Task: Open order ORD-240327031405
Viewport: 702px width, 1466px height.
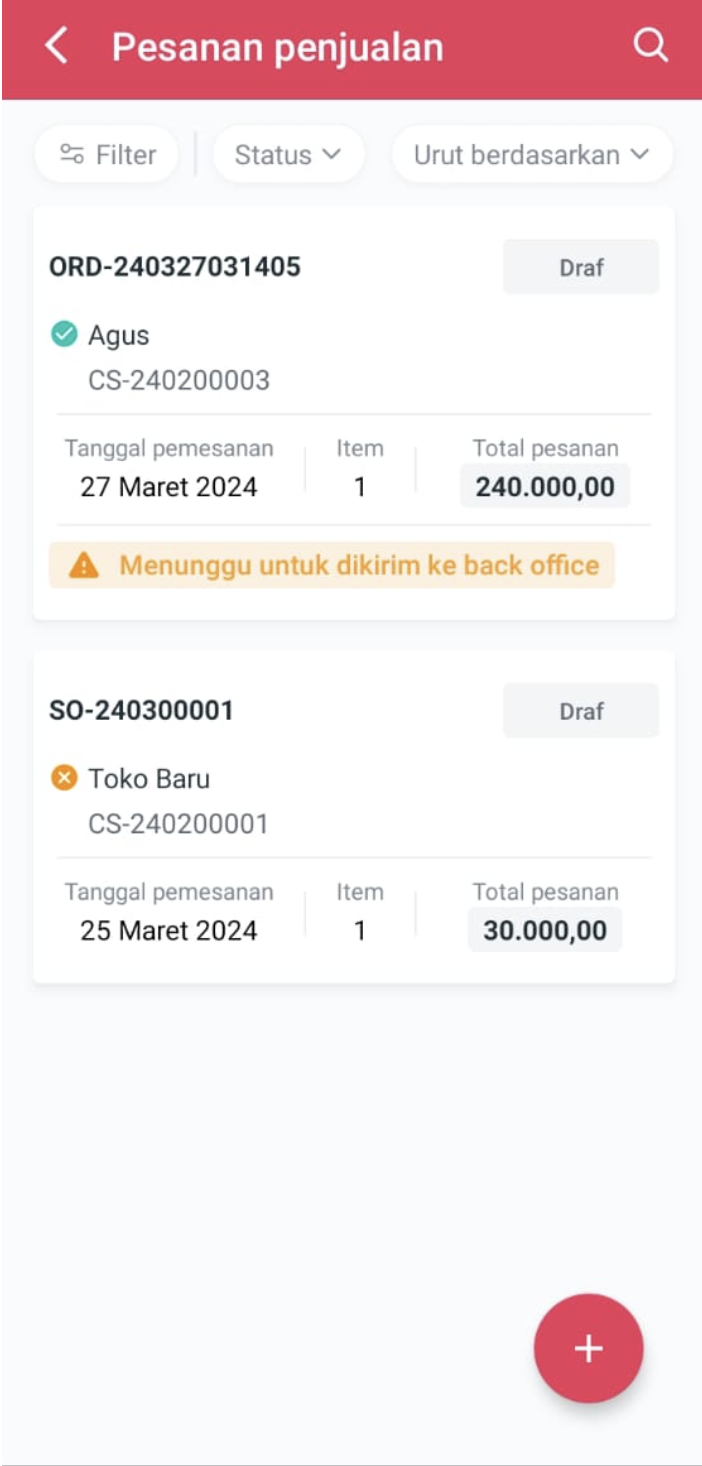Action: point(175,267)
